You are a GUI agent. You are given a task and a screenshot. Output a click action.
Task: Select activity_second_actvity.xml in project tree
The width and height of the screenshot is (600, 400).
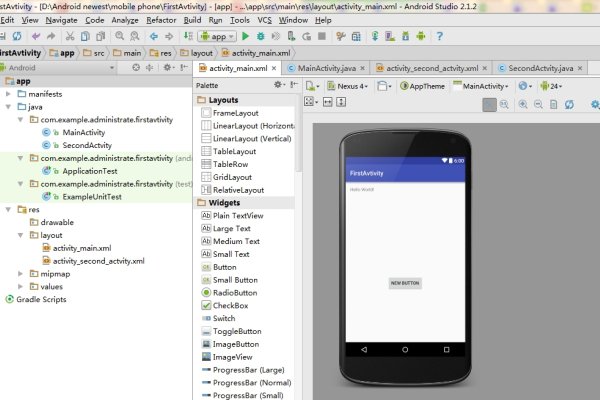[98, 260]
